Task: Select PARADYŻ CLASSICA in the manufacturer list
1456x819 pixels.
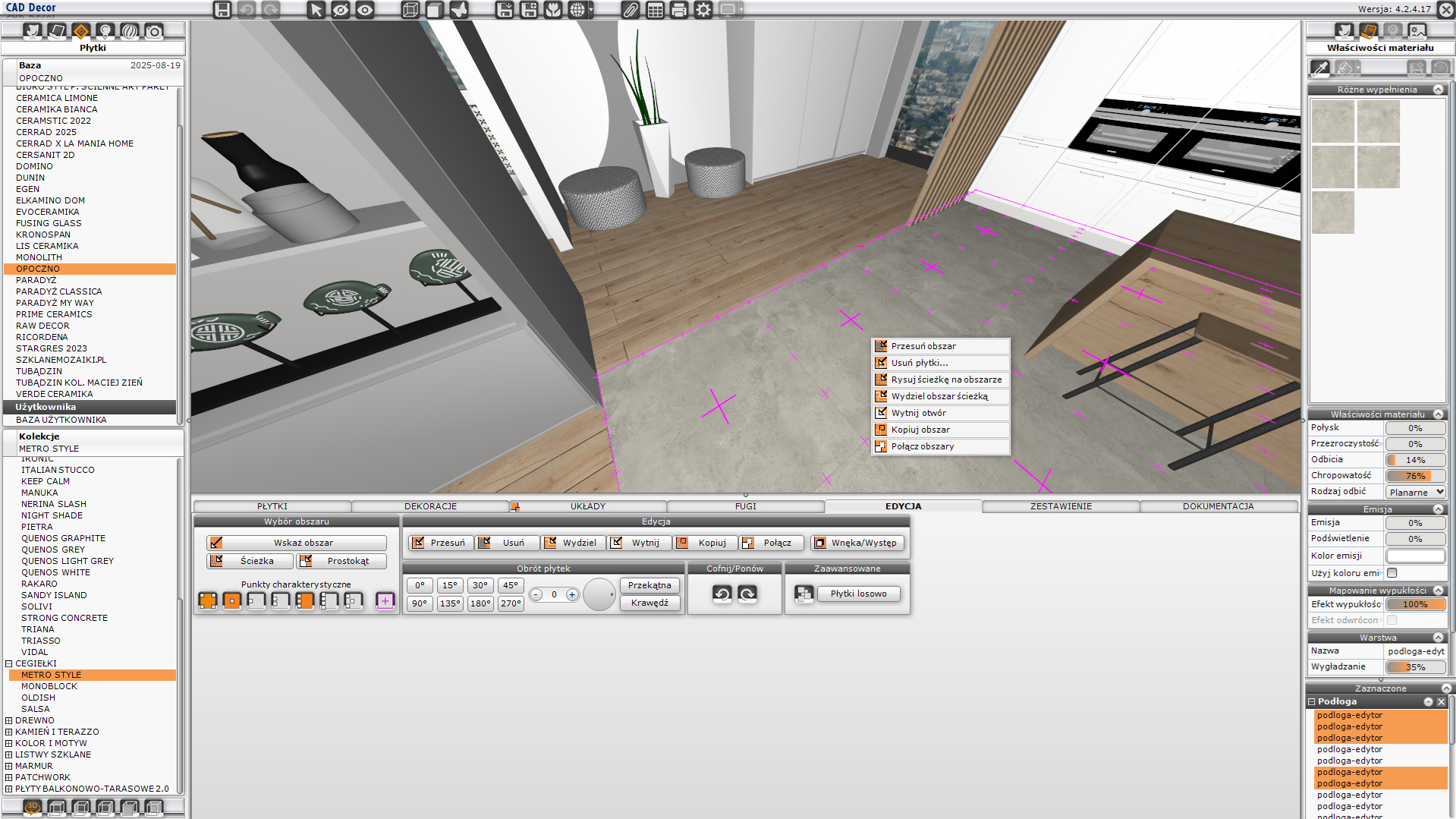Action: pos(59,291)
